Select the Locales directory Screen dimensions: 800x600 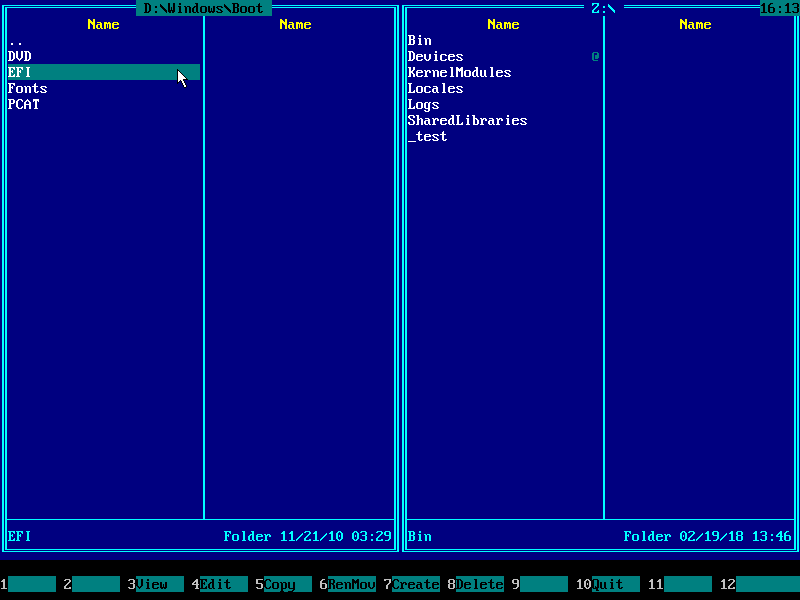pos(435,88)
